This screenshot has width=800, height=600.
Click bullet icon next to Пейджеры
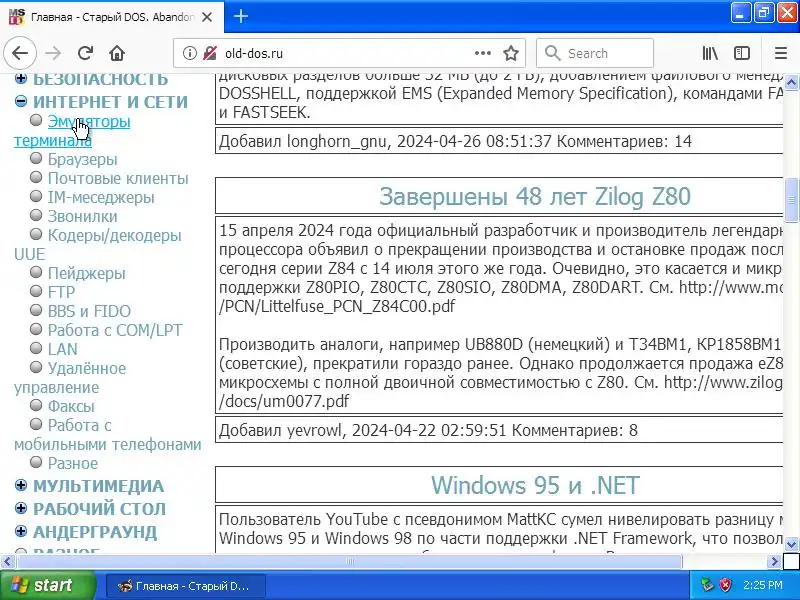(36, 272)
